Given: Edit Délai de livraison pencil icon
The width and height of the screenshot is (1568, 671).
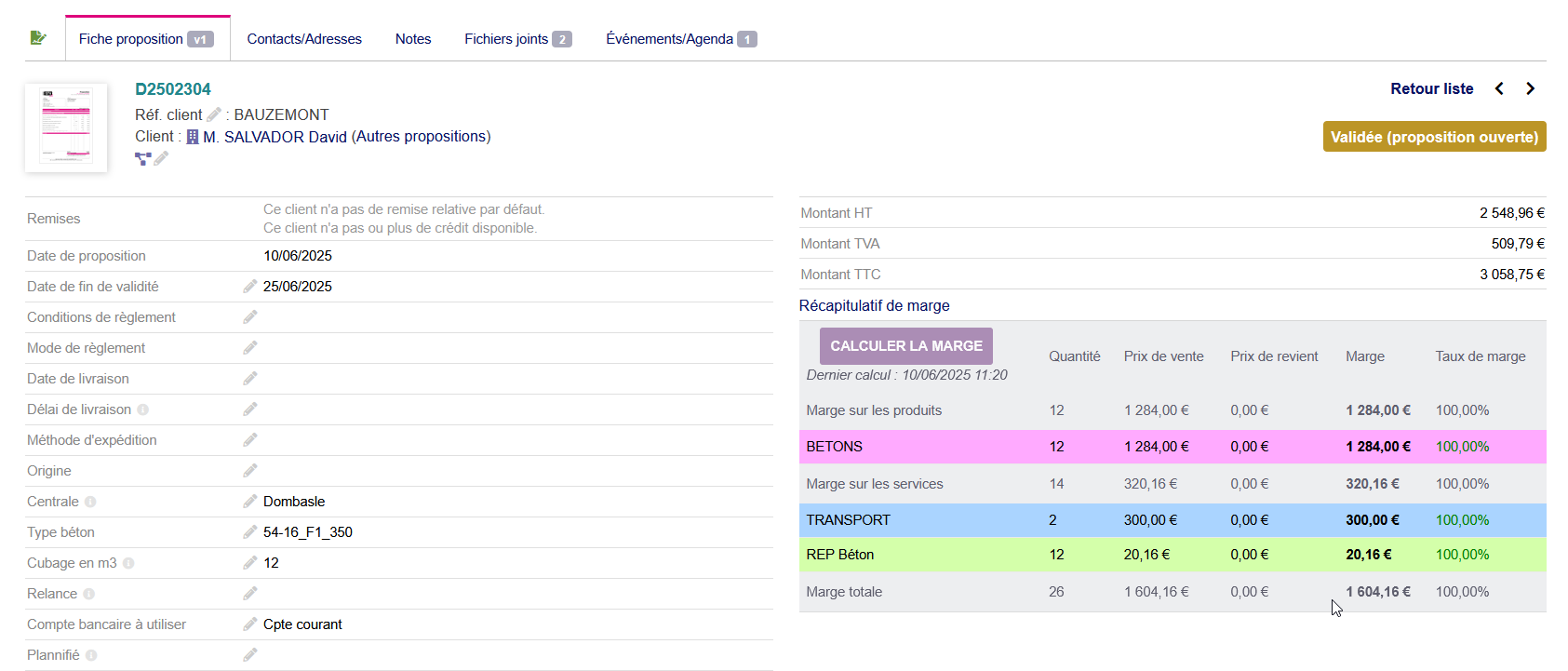Looking at the screenshot, I should click(250, 409).
